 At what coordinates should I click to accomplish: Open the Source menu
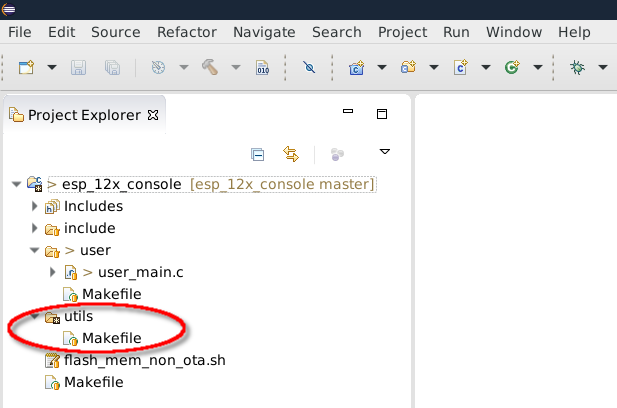click(x=116, y=32)
